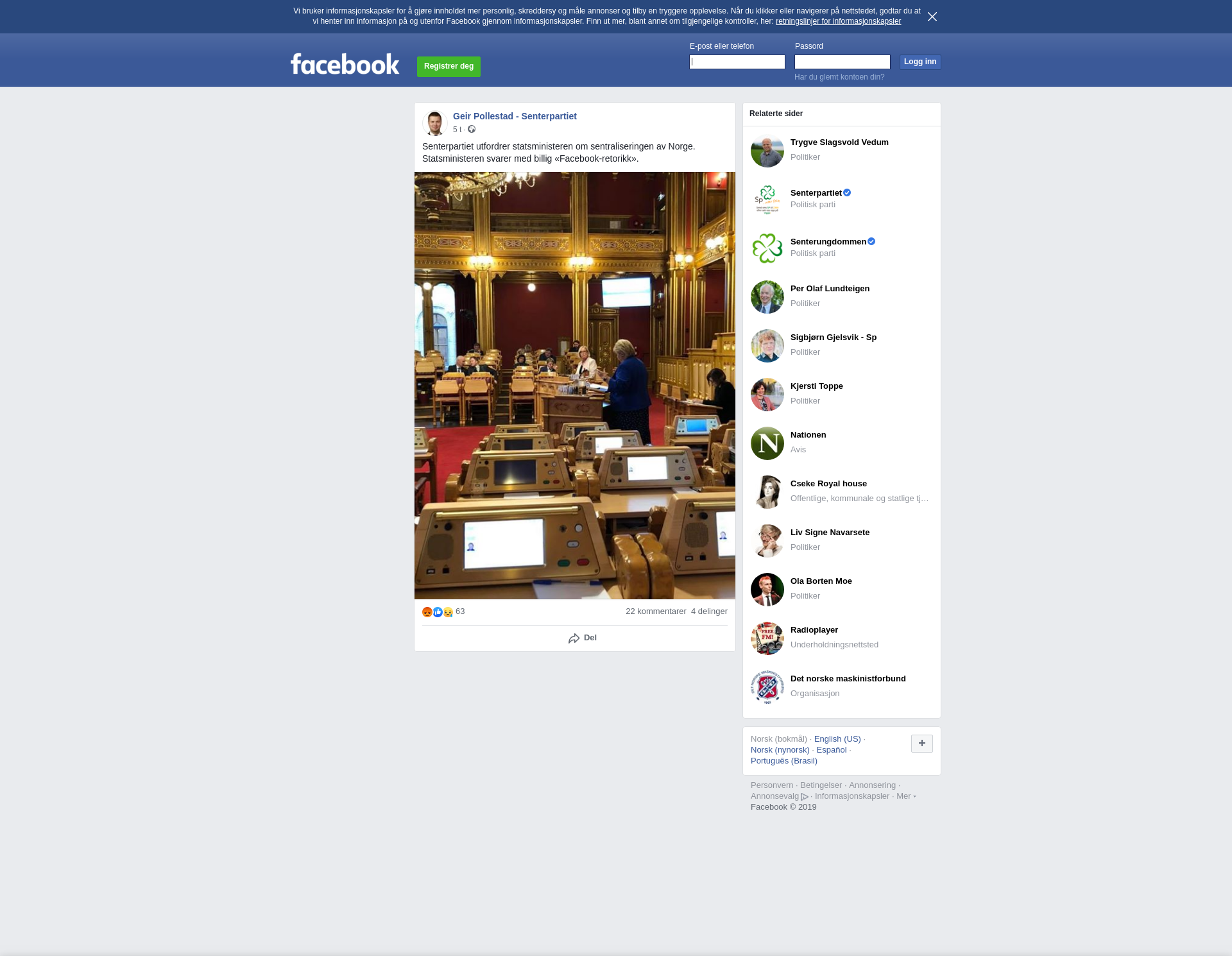Screen dimensions: 1232x956
Task: Show who reacted via 63 count
Action: pyautogui.click(x=460, y=611)
